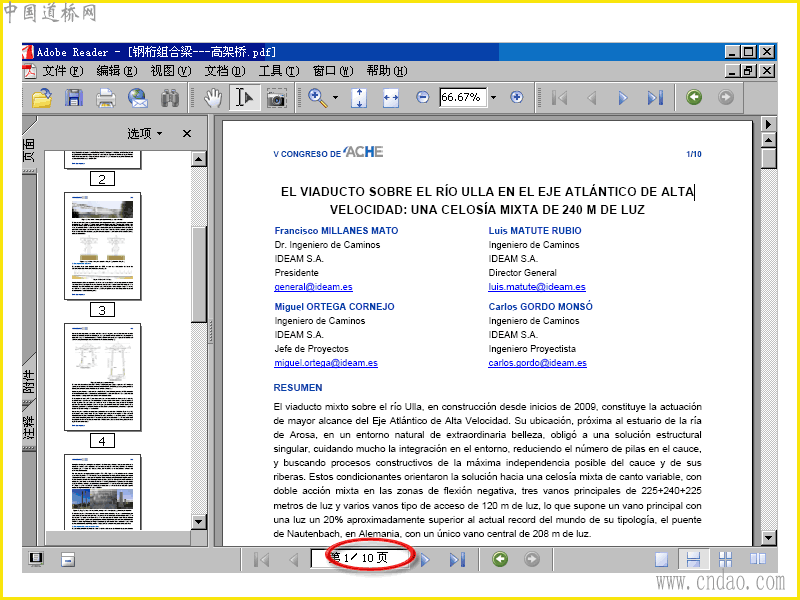Print the document using the printer icon
Image resolution: width=800 pixels, height=600 pixels.
tap(105, 98)
